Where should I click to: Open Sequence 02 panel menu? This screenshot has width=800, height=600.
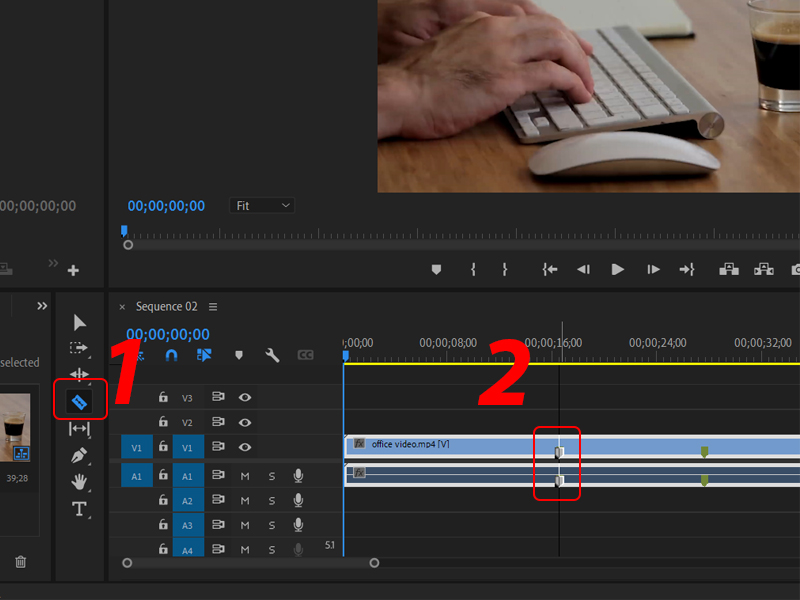[x=213, y=307]
